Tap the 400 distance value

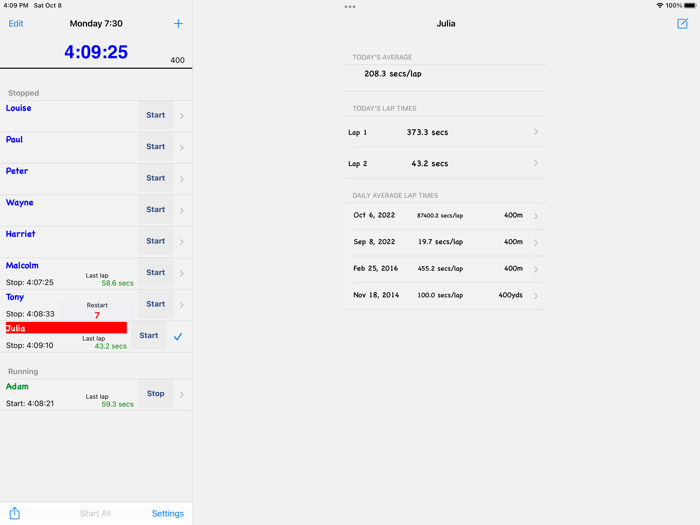(x=177, y=60)
